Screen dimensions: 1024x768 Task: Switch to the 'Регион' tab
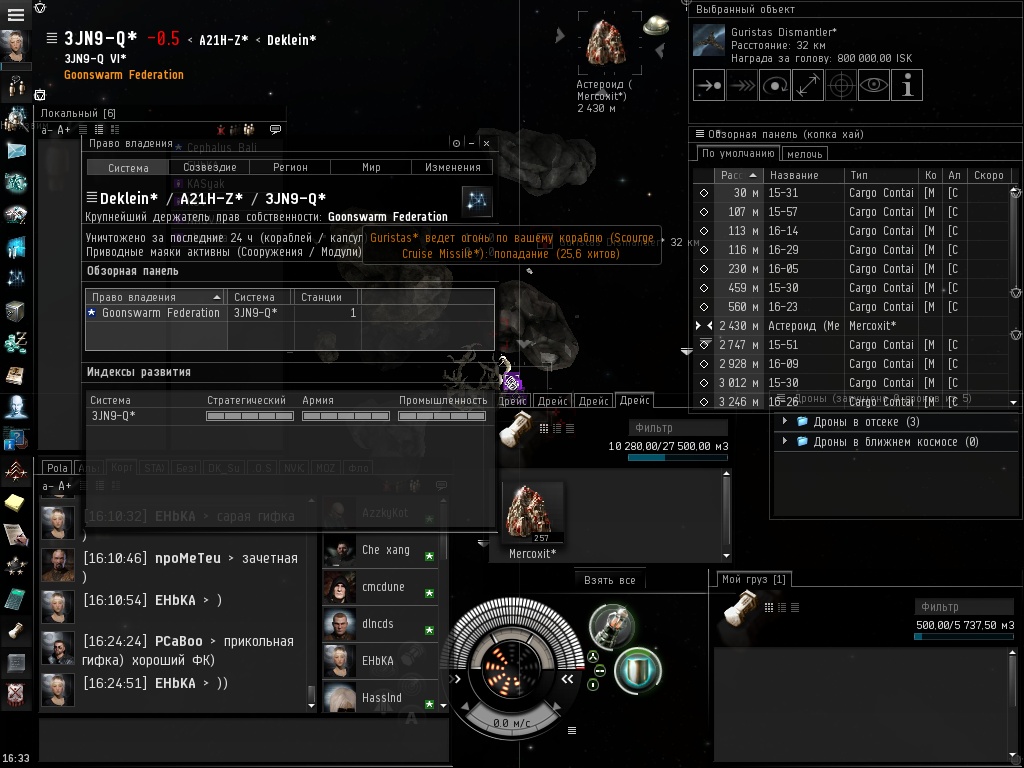click(290, 167)
